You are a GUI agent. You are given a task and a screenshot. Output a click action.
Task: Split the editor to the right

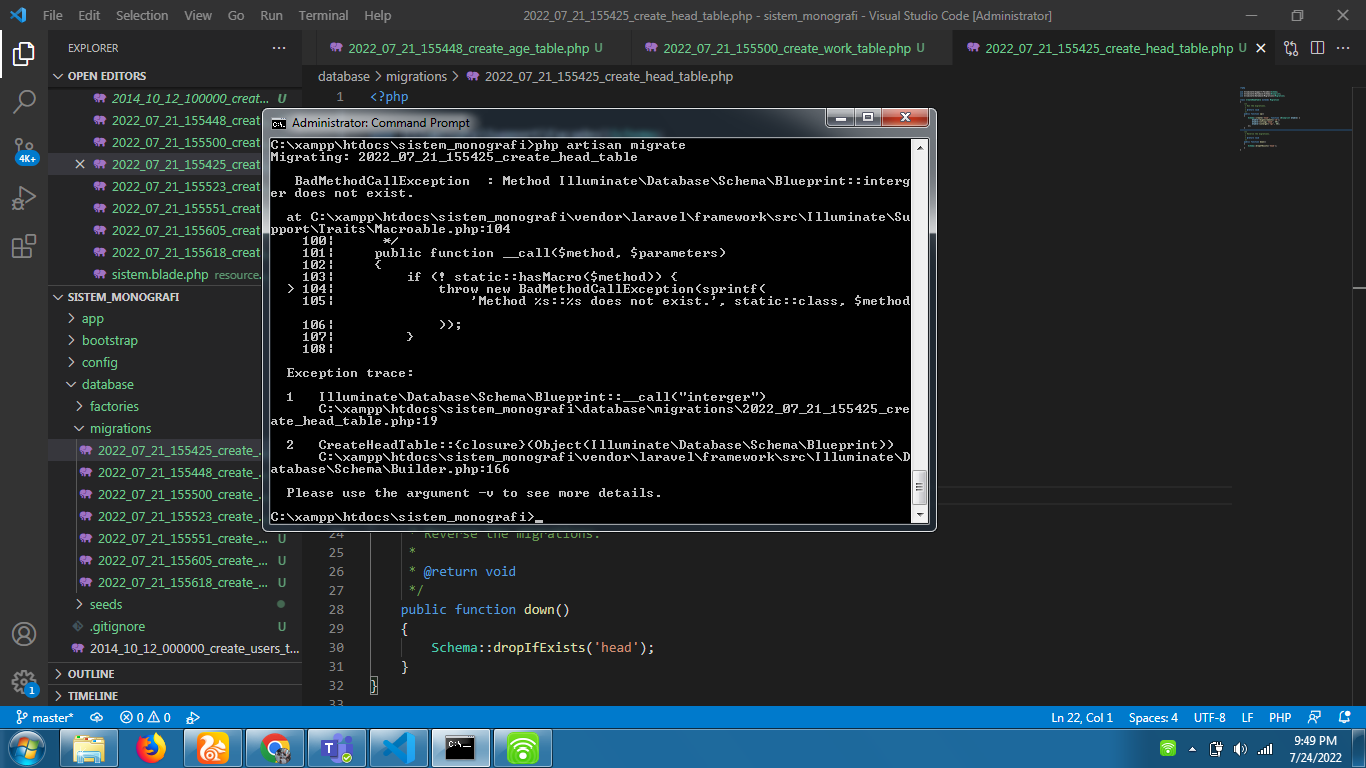point(1317,48)
